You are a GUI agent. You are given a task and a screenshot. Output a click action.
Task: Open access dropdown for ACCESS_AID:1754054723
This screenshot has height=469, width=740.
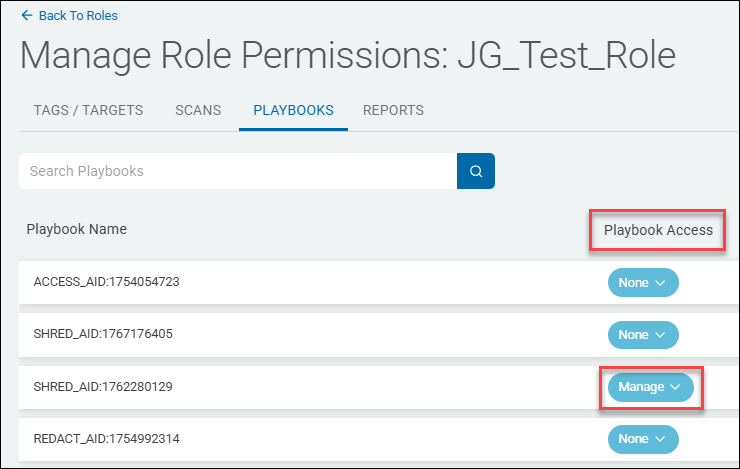643,283
